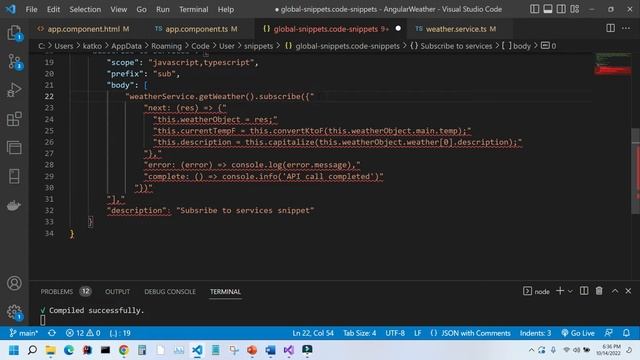Open the Help menu
The height and width of the screenshot is (360, 640).
226,9
